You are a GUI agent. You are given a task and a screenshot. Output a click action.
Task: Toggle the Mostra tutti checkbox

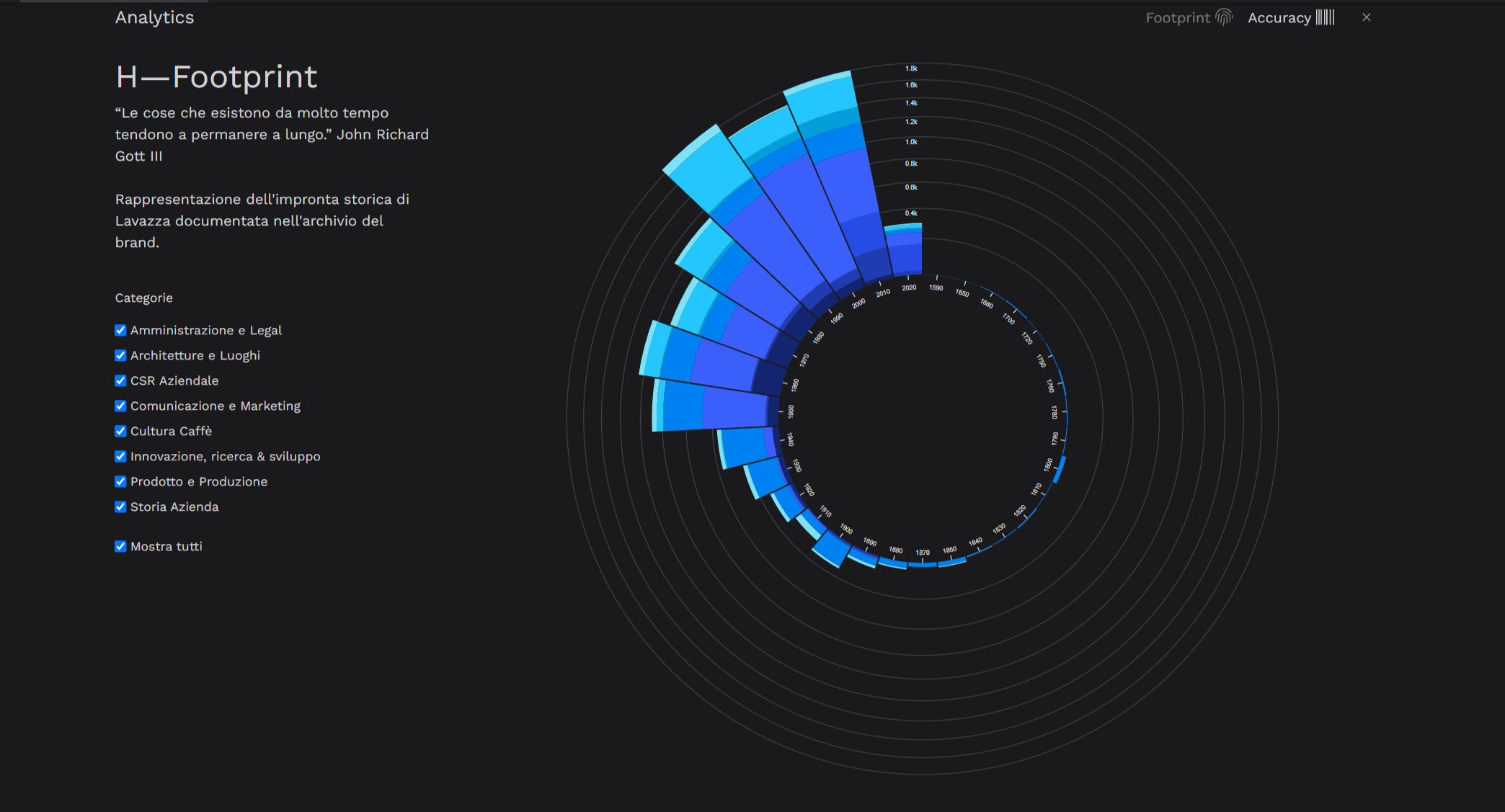(x=120, y=546)
